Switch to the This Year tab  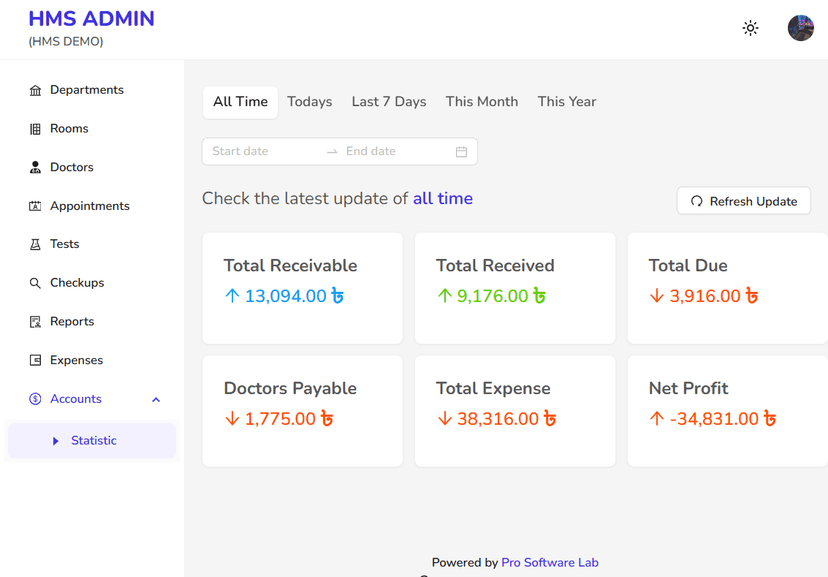[567, 102]
